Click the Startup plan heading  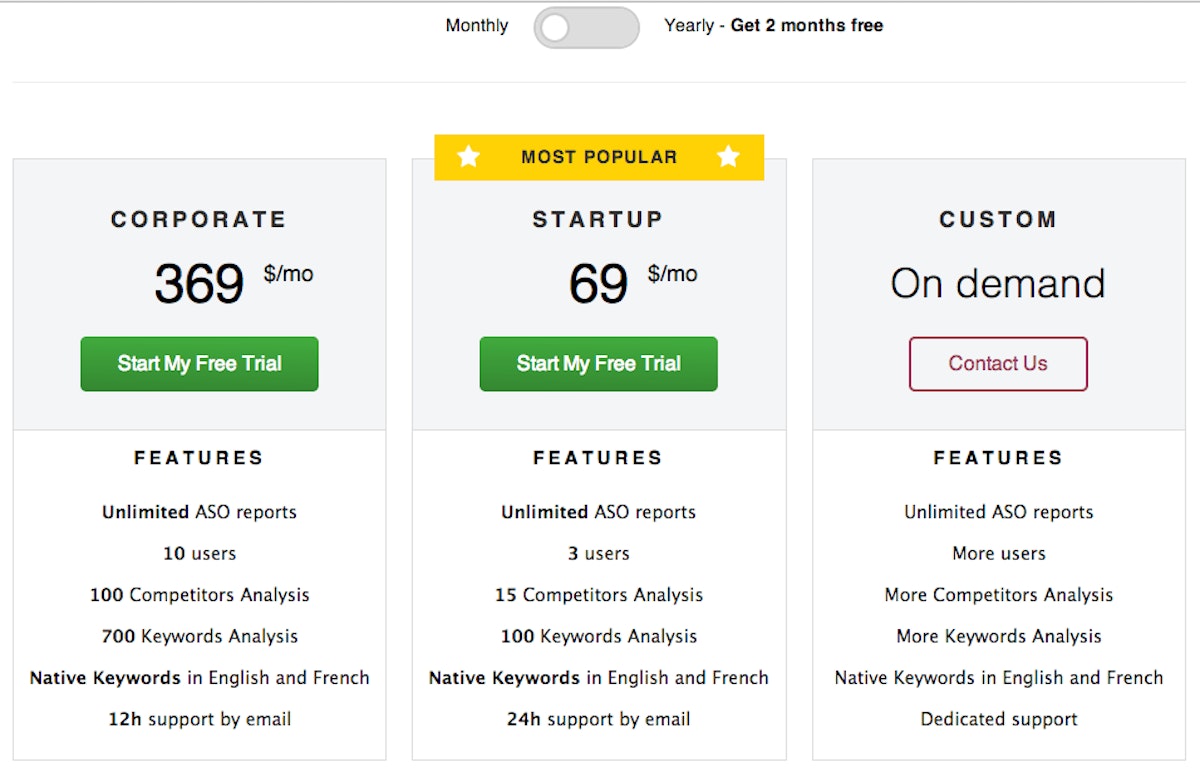[598, 220]
